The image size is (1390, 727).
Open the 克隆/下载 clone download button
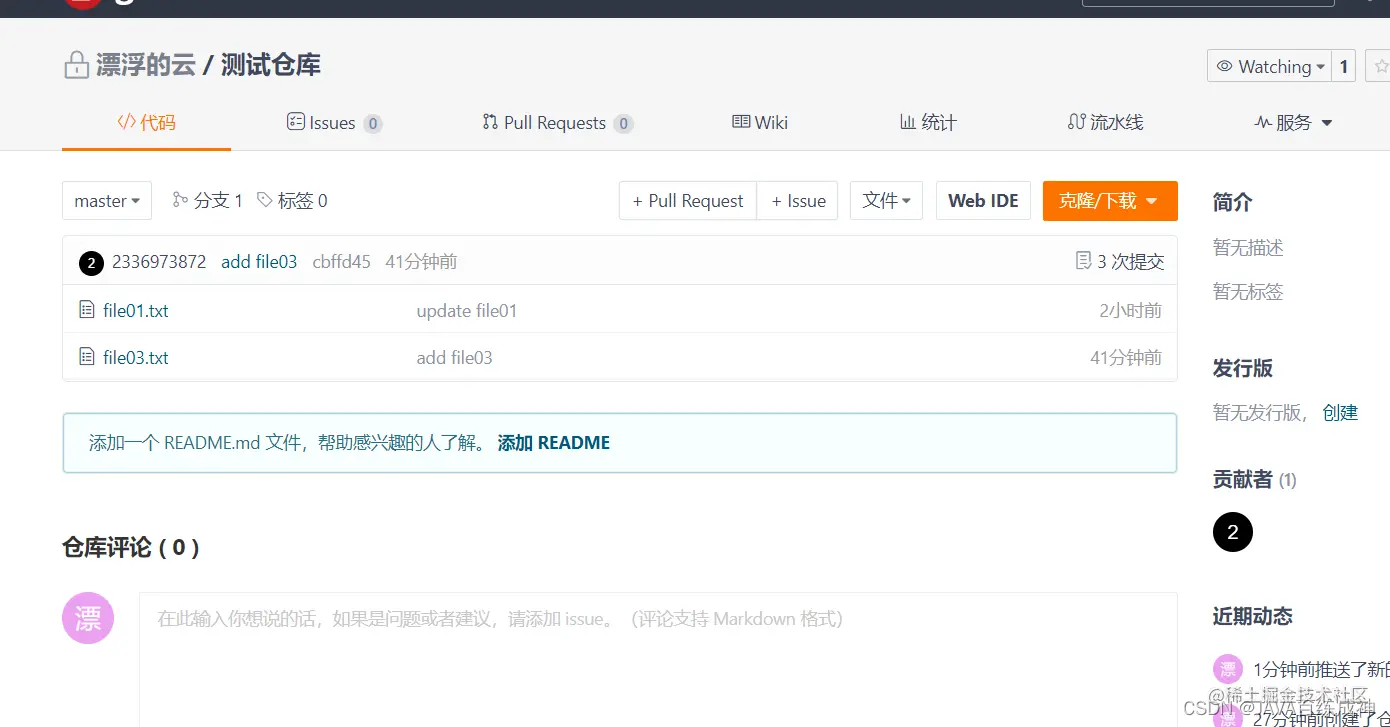pos(1110,201)
